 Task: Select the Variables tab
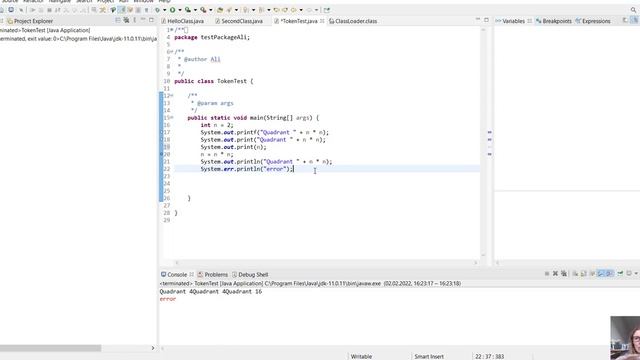tap(513, 21)
